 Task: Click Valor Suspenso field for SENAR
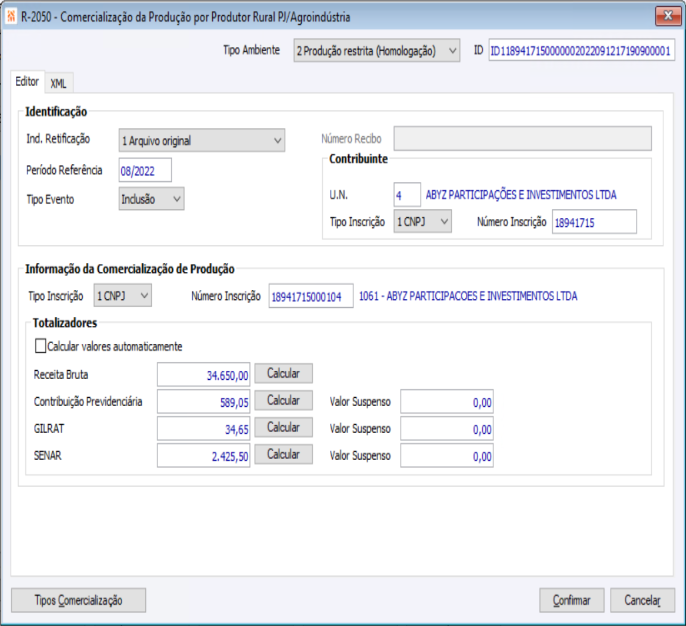click(447, 456)
